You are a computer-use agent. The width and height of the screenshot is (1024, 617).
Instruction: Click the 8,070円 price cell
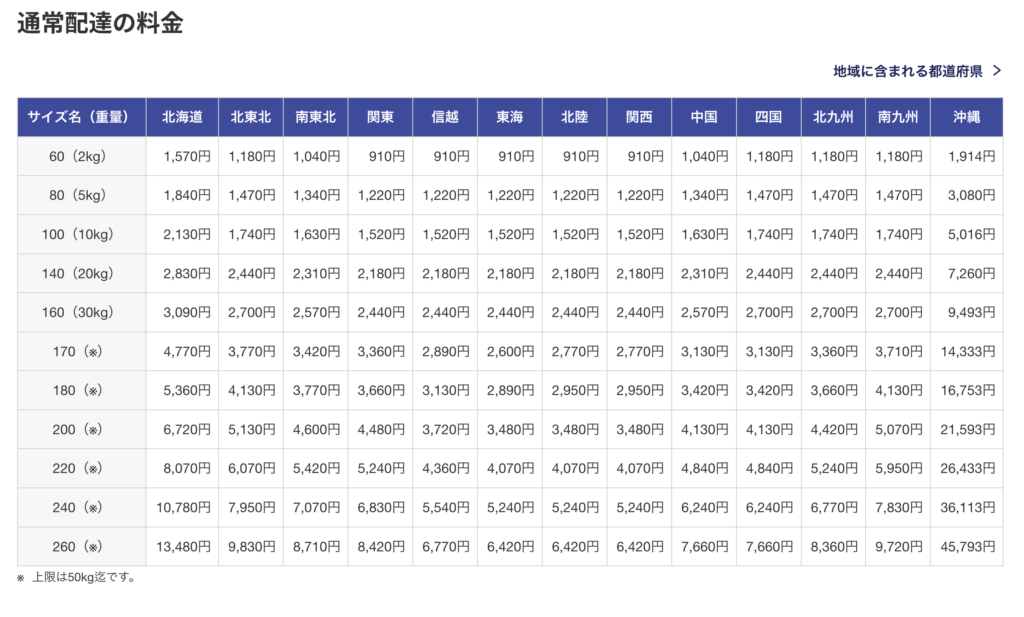coord(182,468)
